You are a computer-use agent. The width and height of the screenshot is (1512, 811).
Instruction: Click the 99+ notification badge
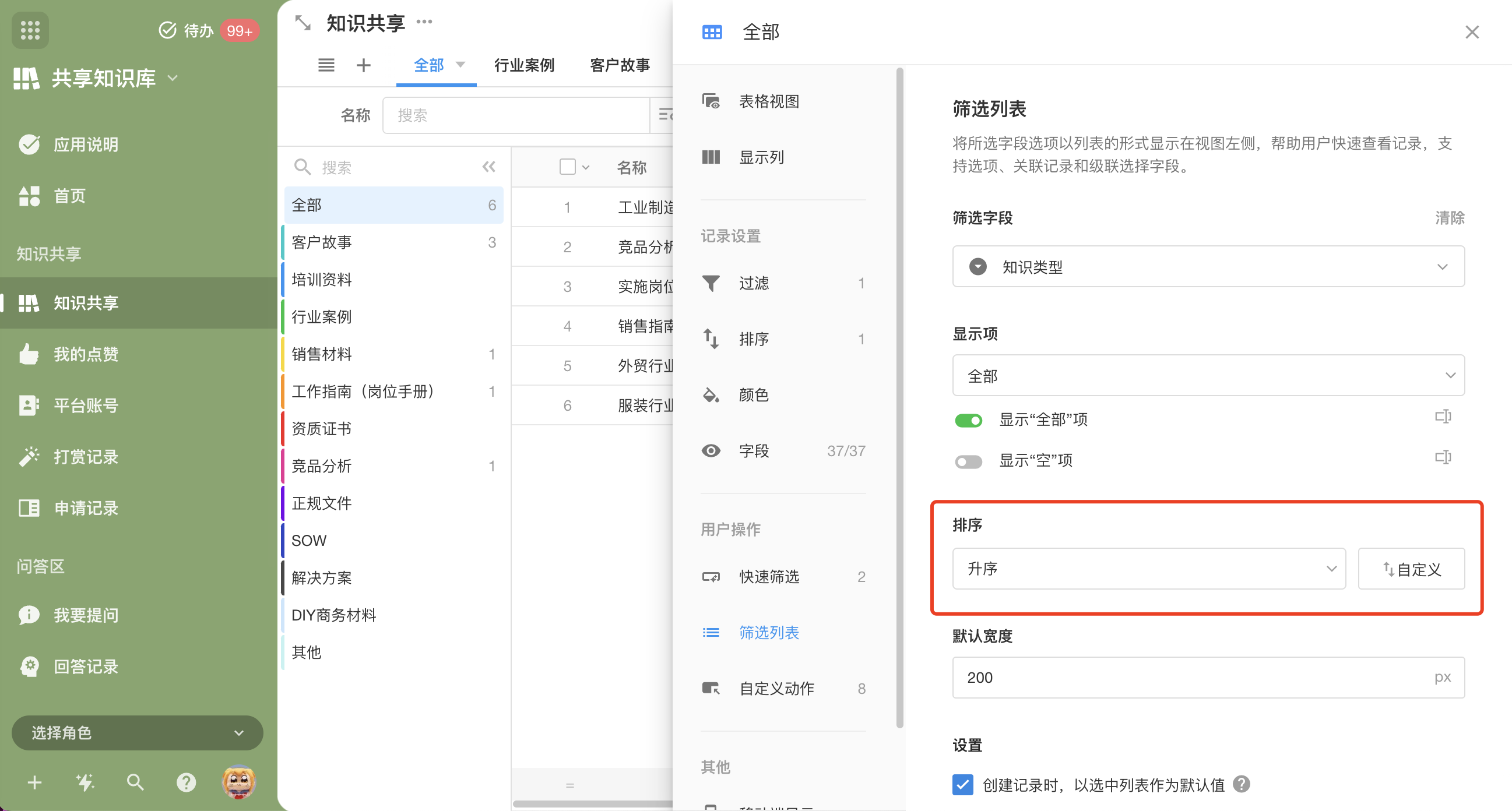(x=240, y=30)
